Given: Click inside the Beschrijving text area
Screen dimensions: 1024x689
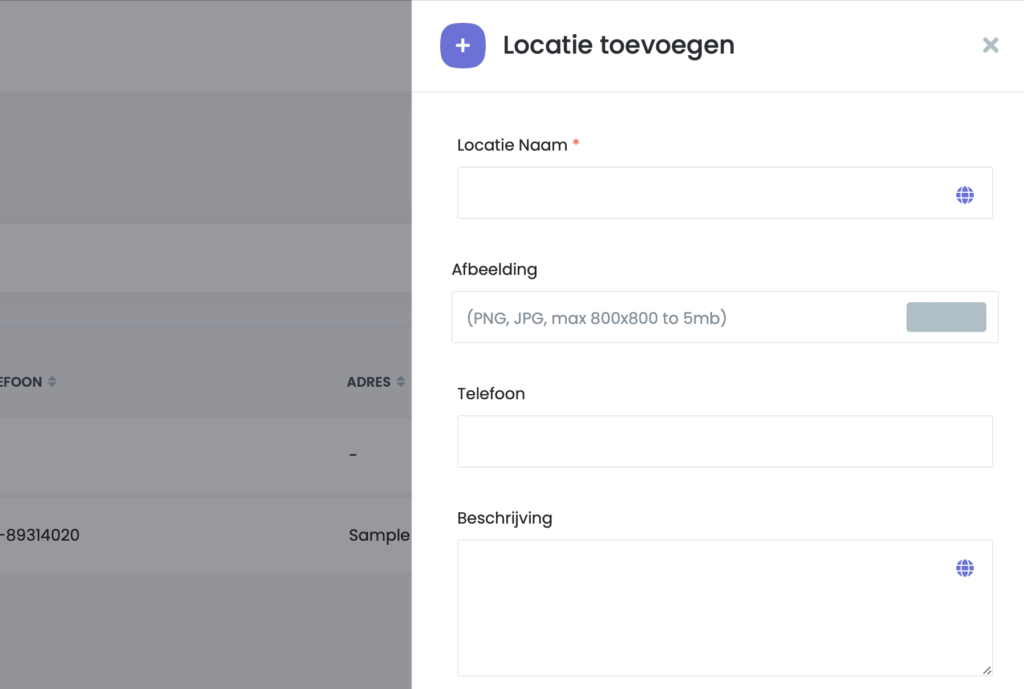Looking at the screenshot, I should click(700, 610).
